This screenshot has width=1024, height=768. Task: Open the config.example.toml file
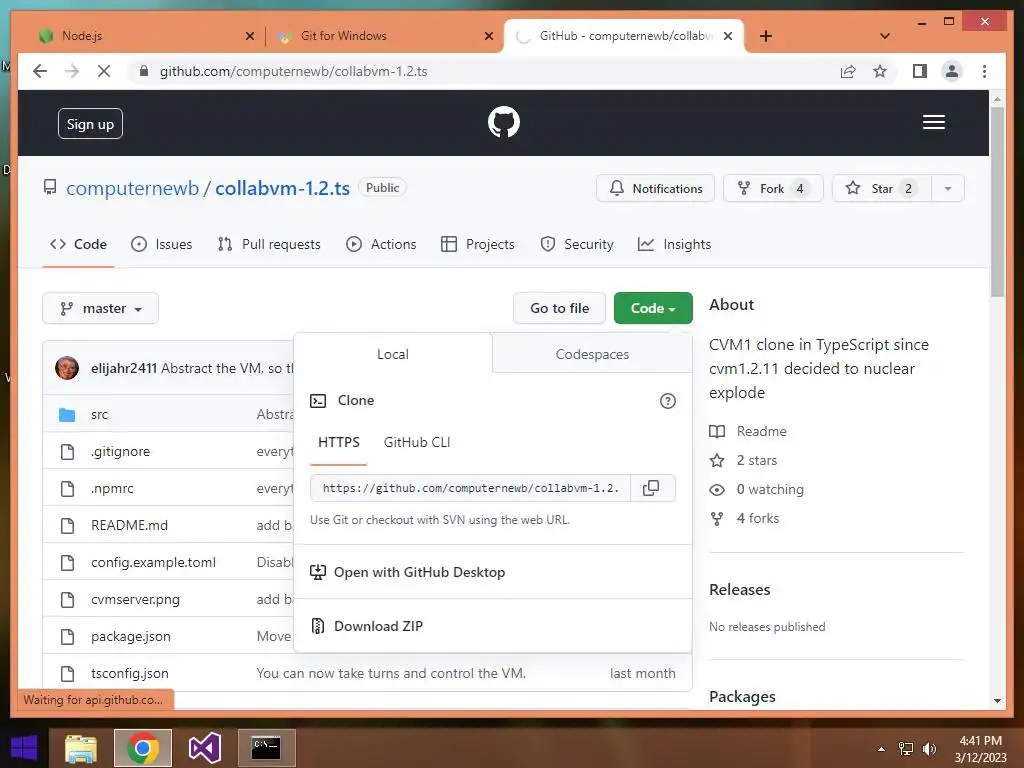pyautogui.click(x=153, y=562)
